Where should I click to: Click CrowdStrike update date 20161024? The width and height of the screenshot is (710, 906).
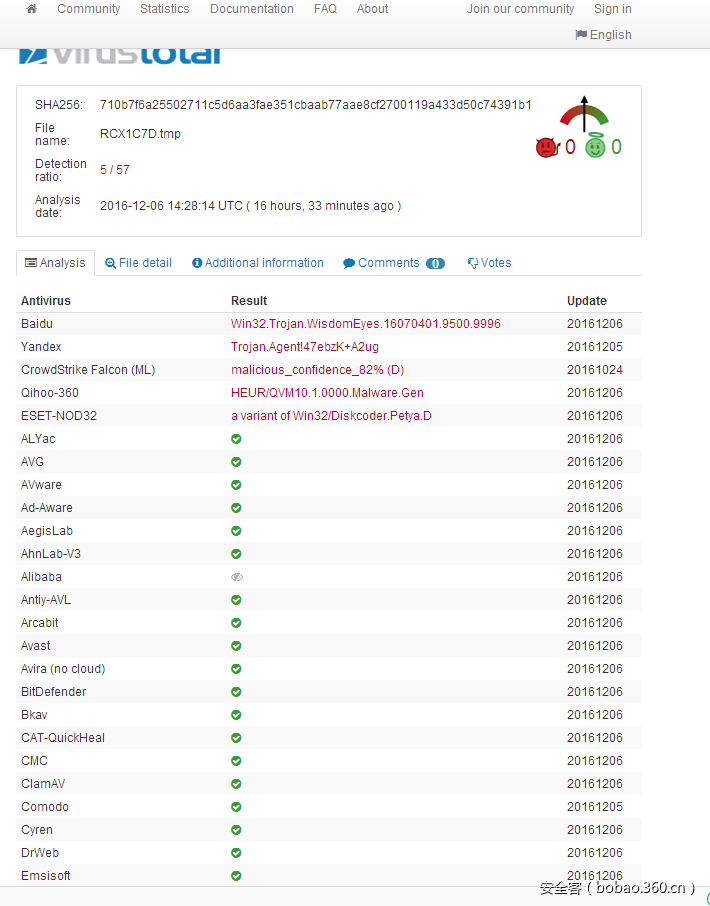coord(595,370)
